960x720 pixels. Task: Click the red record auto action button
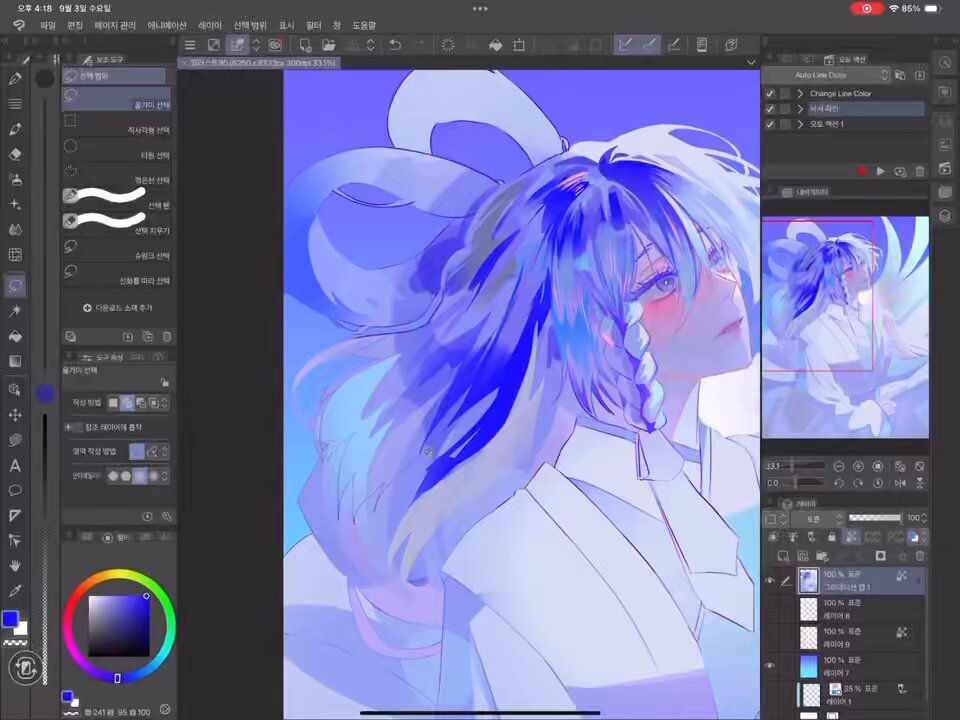click(x=862, y=171)
